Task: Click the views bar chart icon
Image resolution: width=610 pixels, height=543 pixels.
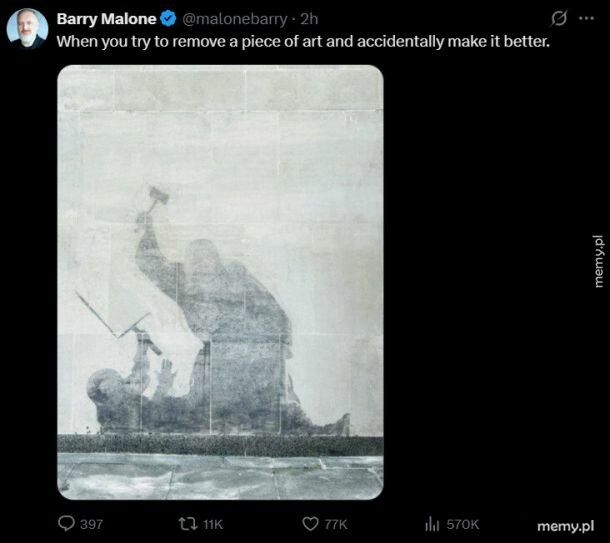Action: [x=432, y=523]
